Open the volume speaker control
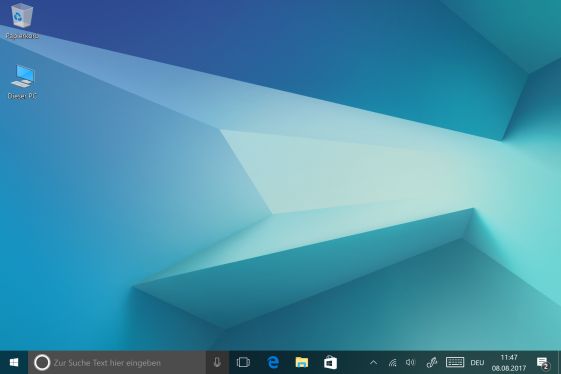 pyautogui.click(x=410, y=363)
